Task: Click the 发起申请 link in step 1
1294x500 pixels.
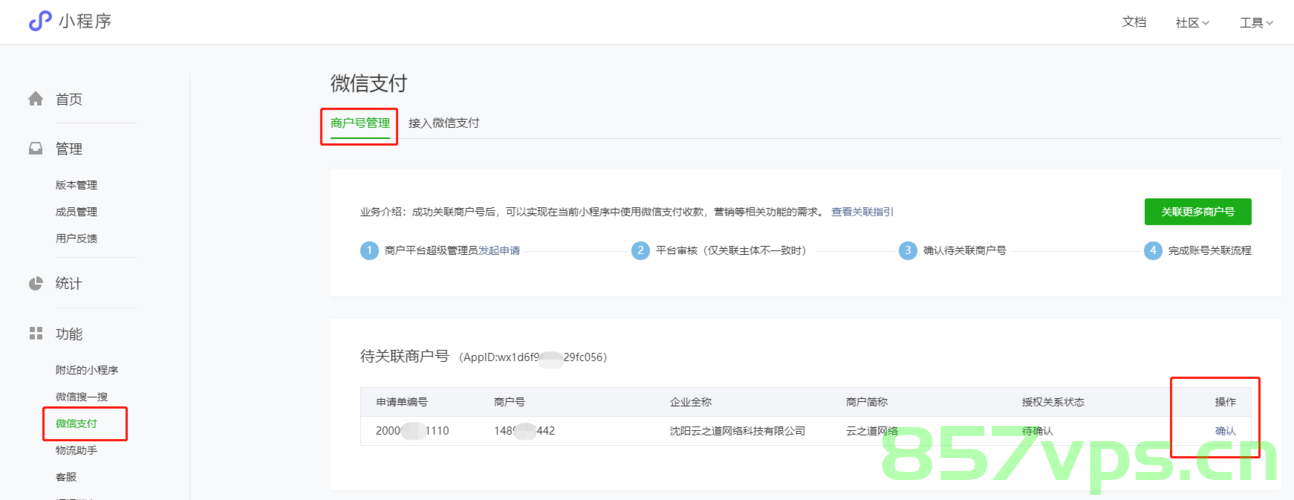Action: tap(499, 251)
